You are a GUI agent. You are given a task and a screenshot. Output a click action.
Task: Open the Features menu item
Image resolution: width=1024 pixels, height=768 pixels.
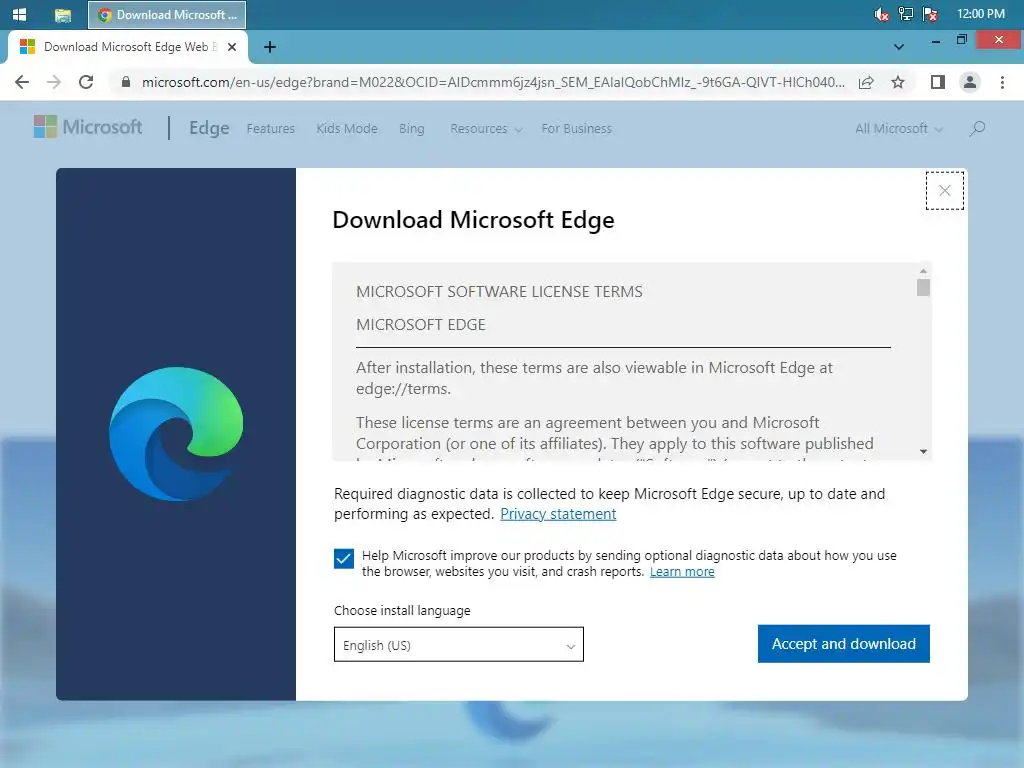point(270,129)
